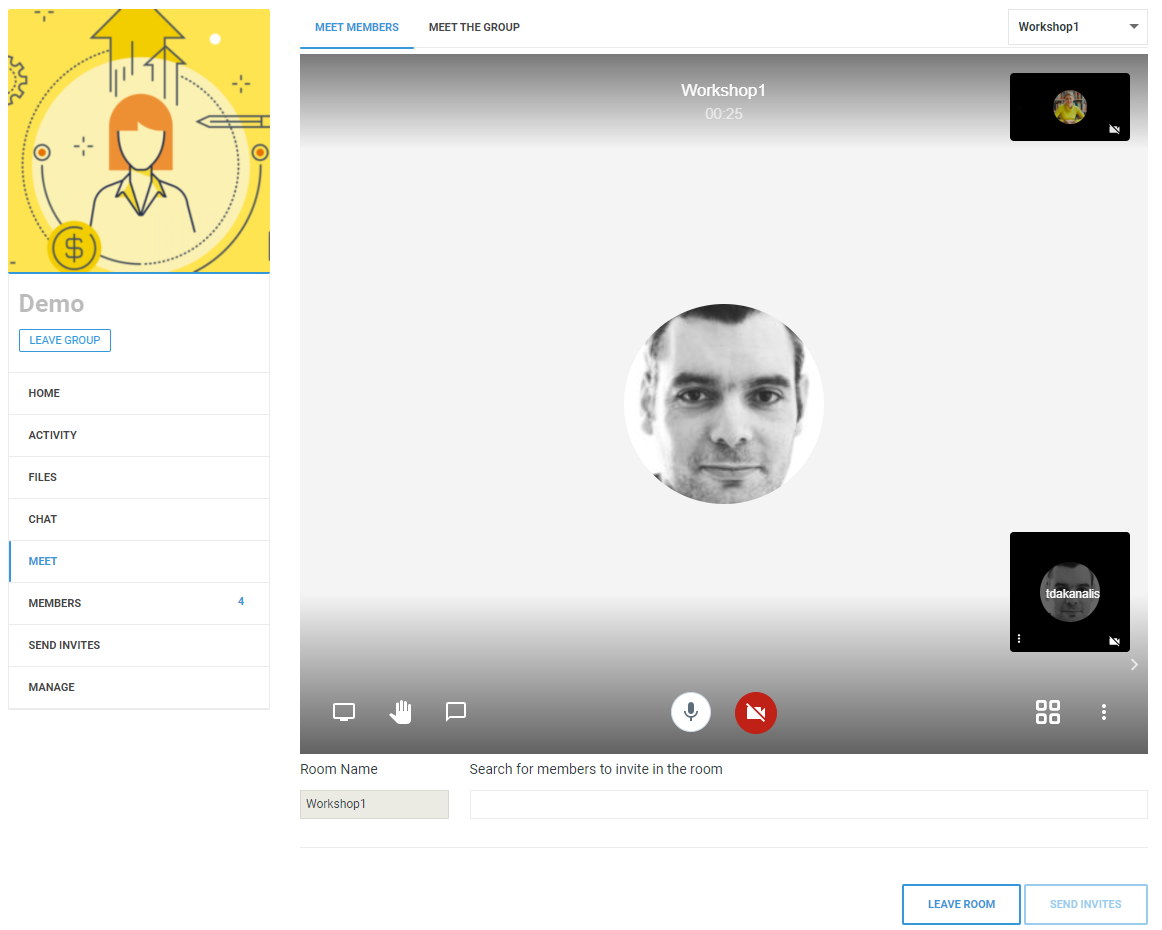Click the Send Invites button below meeting
The image size is (1162, 930).
1086,904
